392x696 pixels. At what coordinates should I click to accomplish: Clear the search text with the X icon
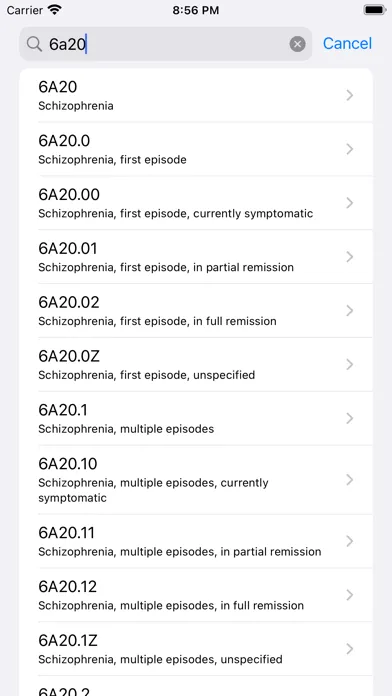click(x=297, y=44)
